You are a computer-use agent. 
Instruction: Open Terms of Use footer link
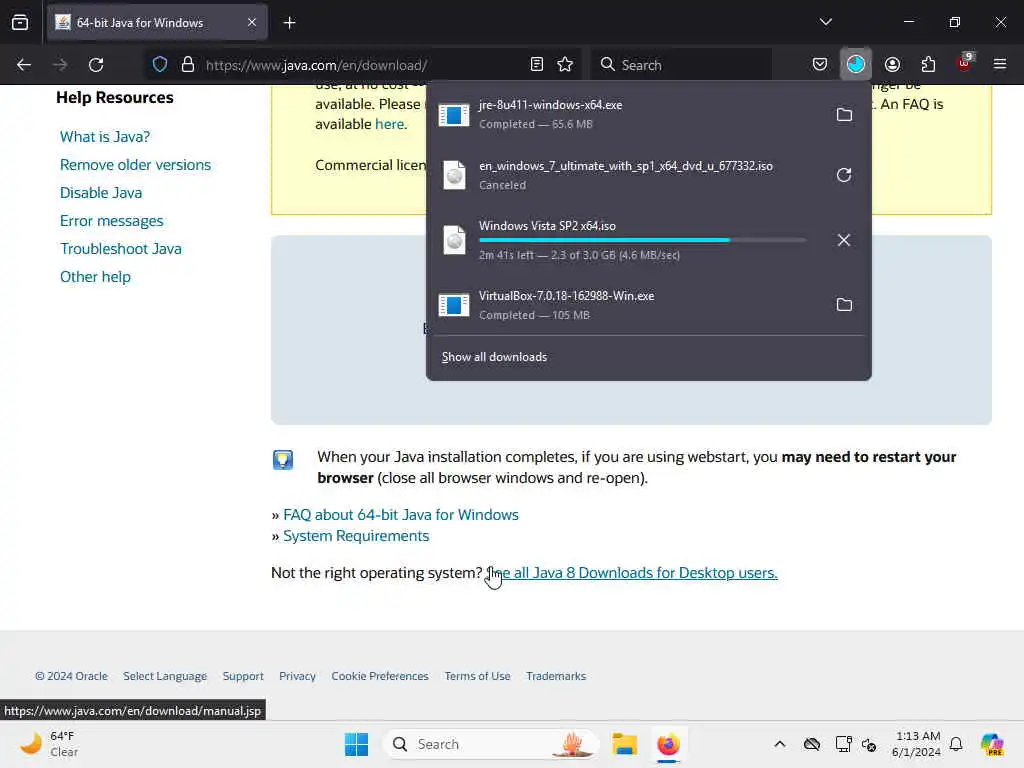tap(477, 676)
